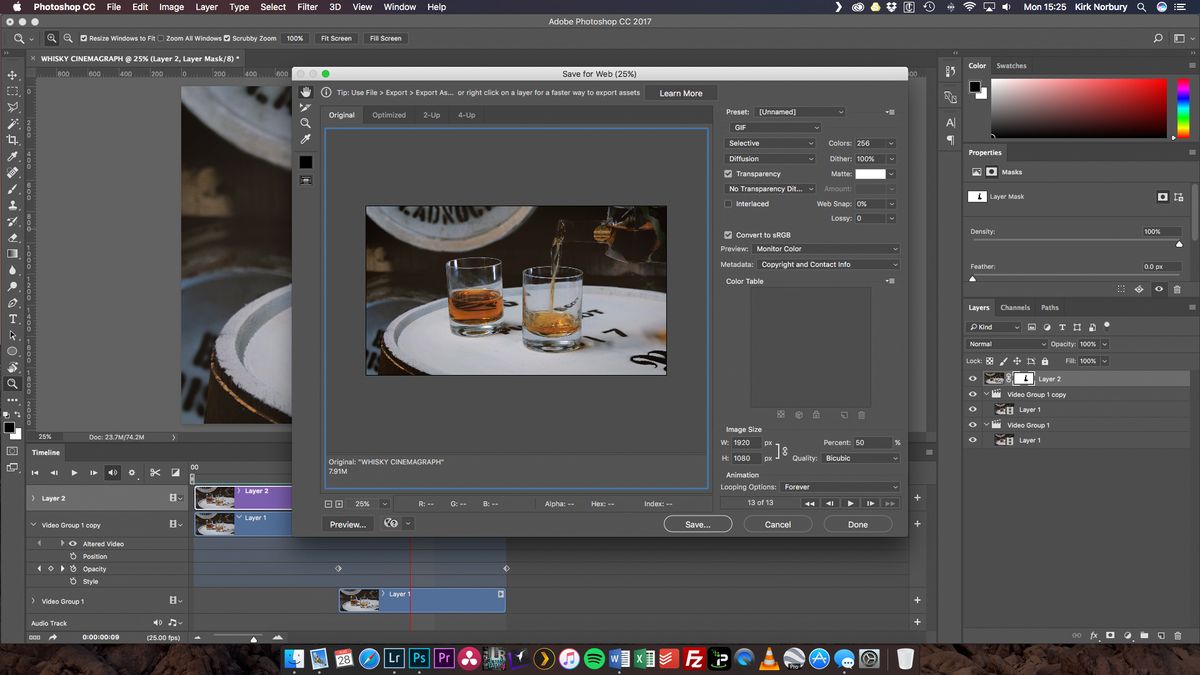Open timeline render options with the gear icon
The width and height of the screenshot is (1200, 675).
pyautogui.click(x=132, y=471)
